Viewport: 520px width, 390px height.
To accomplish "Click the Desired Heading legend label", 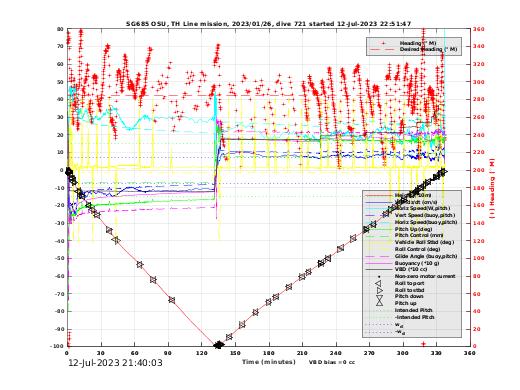I will coord(429,49).
